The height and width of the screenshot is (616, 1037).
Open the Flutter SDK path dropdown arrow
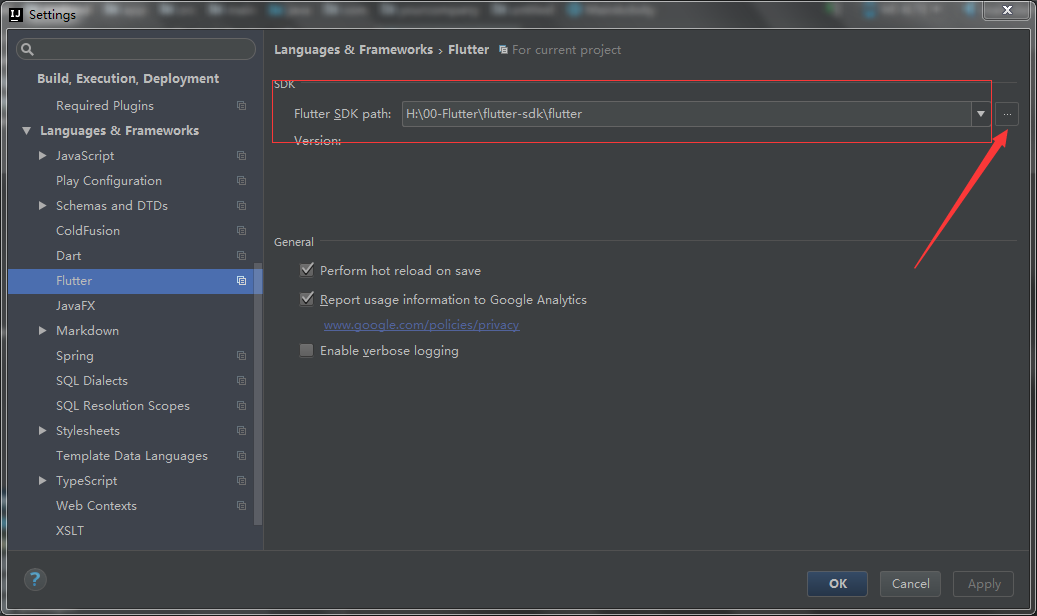pos(980,114)
